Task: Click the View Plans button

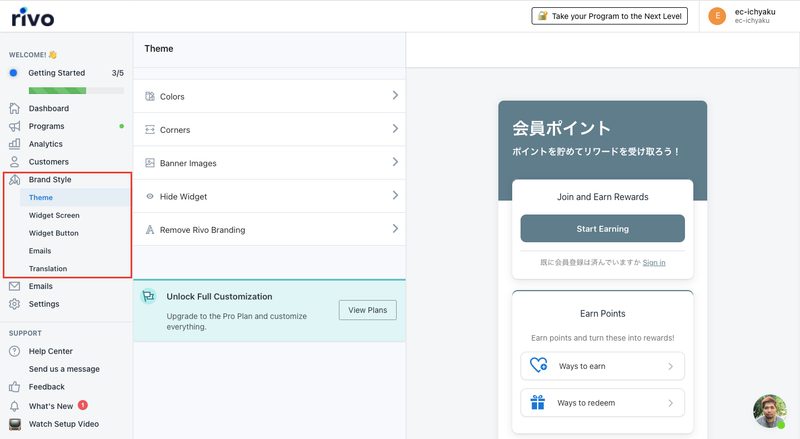Action: point(367,310)
